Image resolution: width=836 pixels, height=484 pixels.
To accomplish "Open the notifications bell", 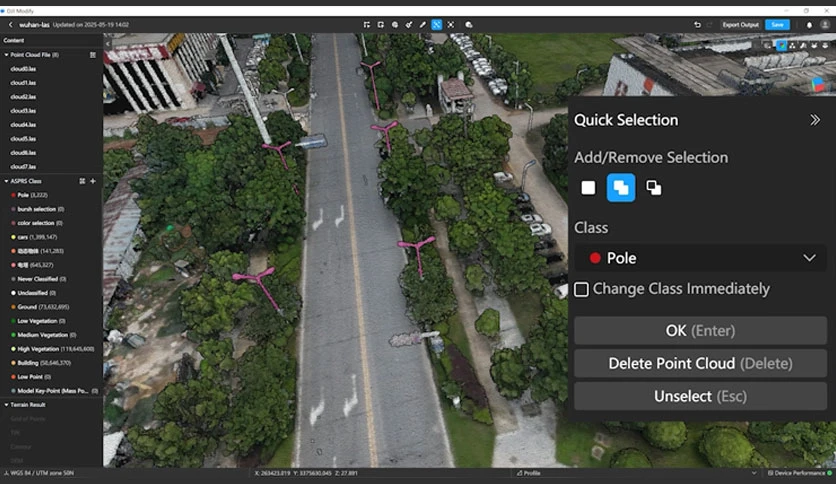I will [x=809, y=25].
